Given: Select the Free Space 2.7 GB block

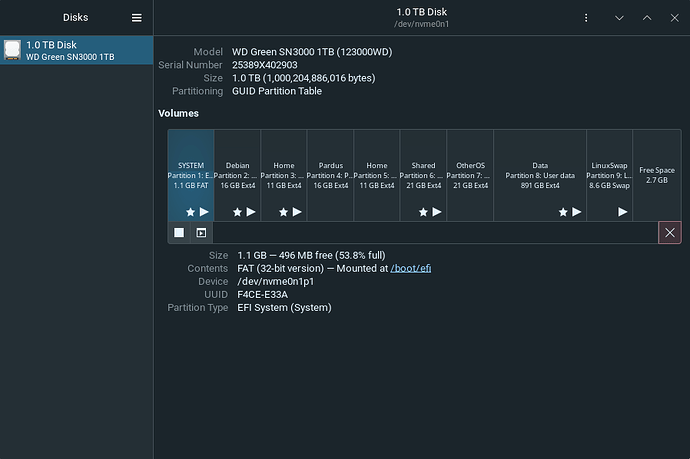Looking at the screenshot, I should pyautogui.click(x=657, y=175).
